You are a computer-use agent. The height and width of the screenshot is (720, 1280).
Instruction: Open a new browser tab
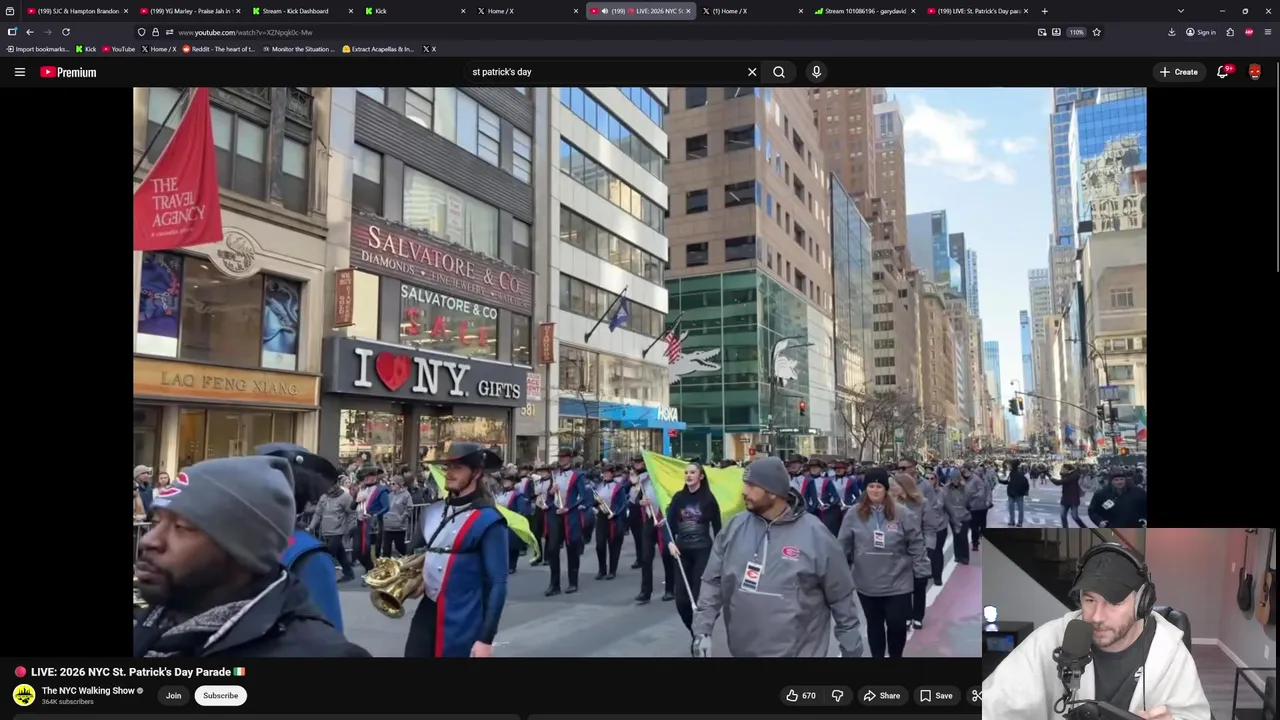(x=1044, y=11)
